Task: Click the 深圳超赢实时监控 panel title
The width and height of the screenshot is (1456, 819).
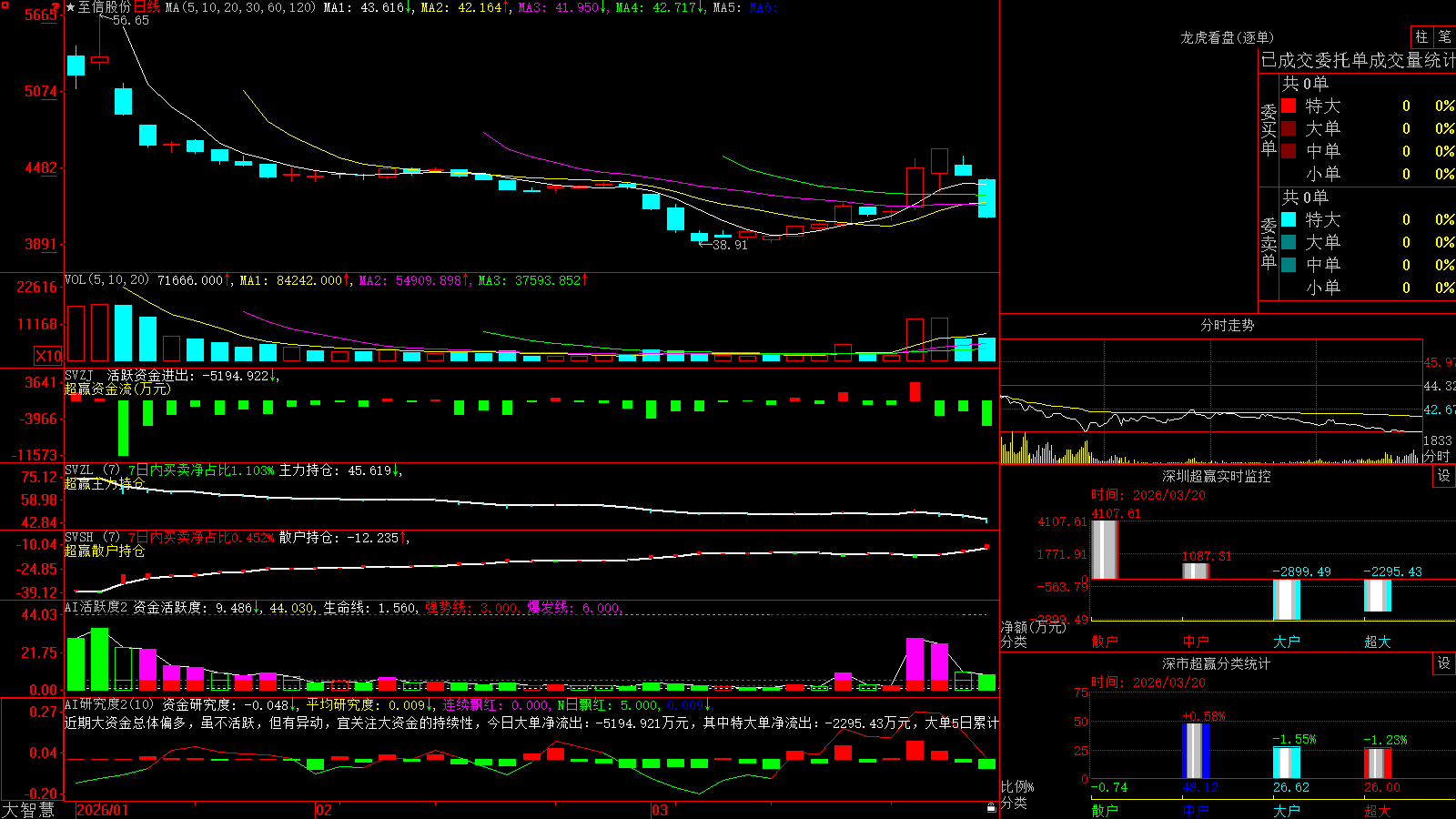Action: [x=1217, y=476]
